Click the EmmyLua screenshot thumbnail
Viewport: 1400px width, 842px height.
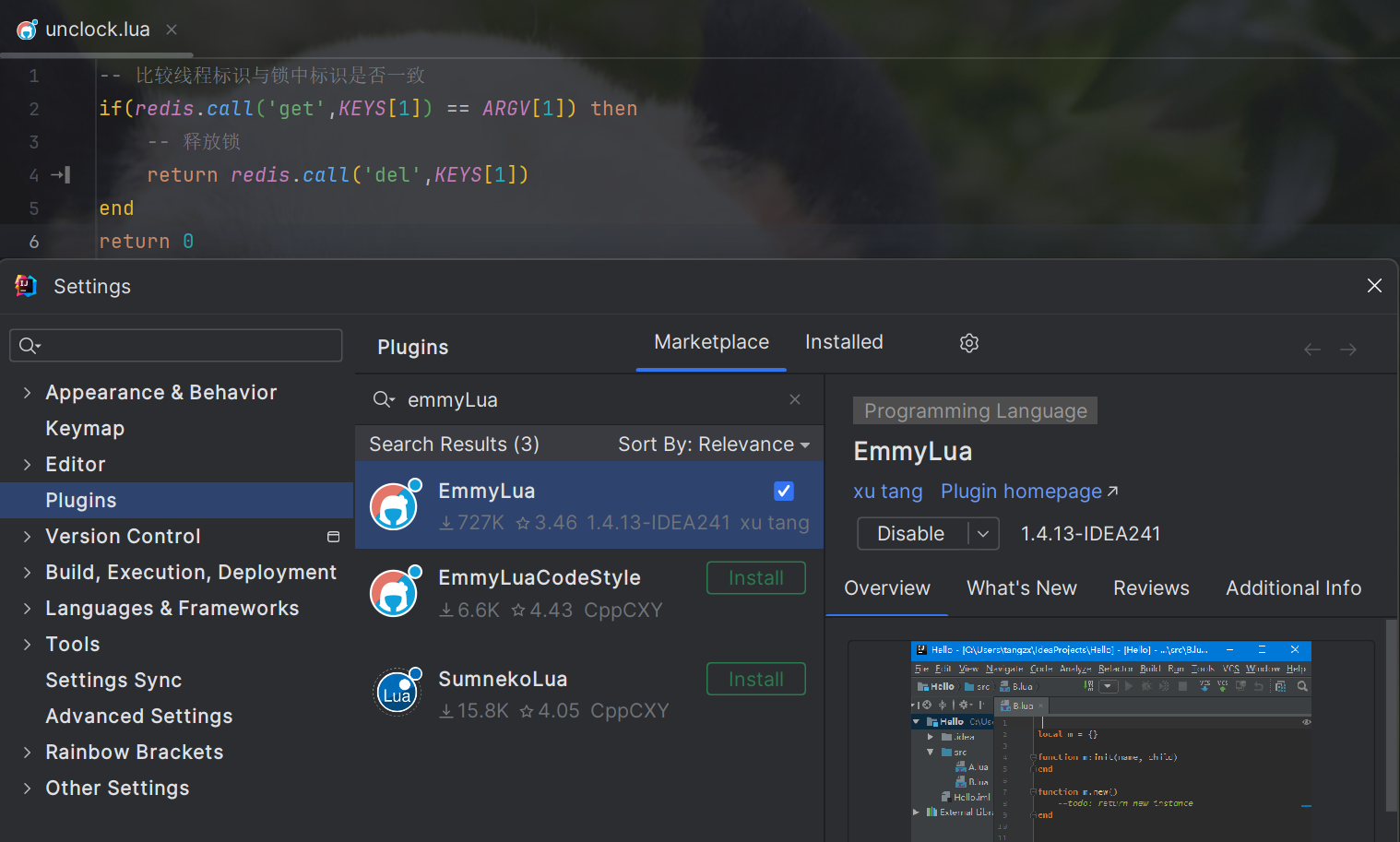(x=1110, y=741)
